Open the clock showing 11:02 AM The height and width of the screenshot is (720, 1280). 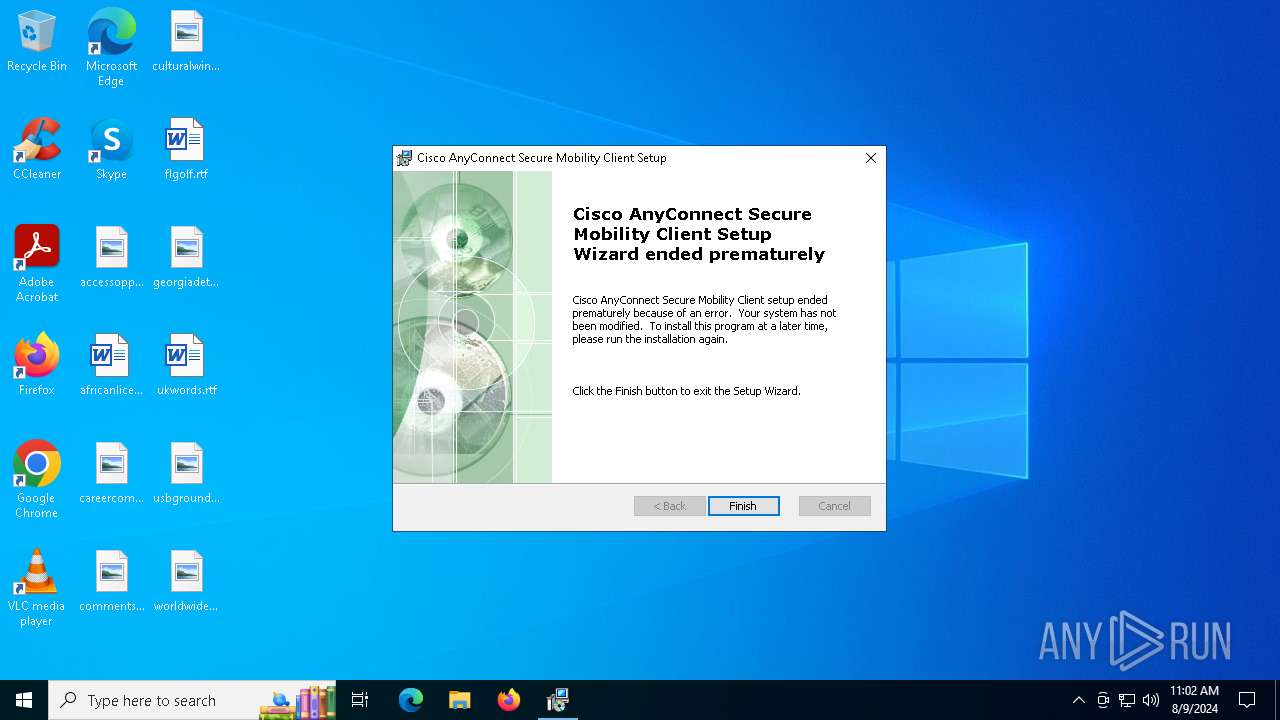tap(1194, 700)
